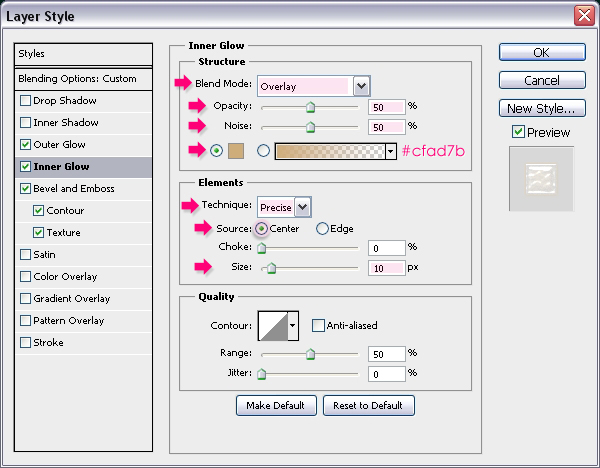Screen dimensions: 600x468
Task: Click the Opacity slider handle
Action: pos(310,106)
